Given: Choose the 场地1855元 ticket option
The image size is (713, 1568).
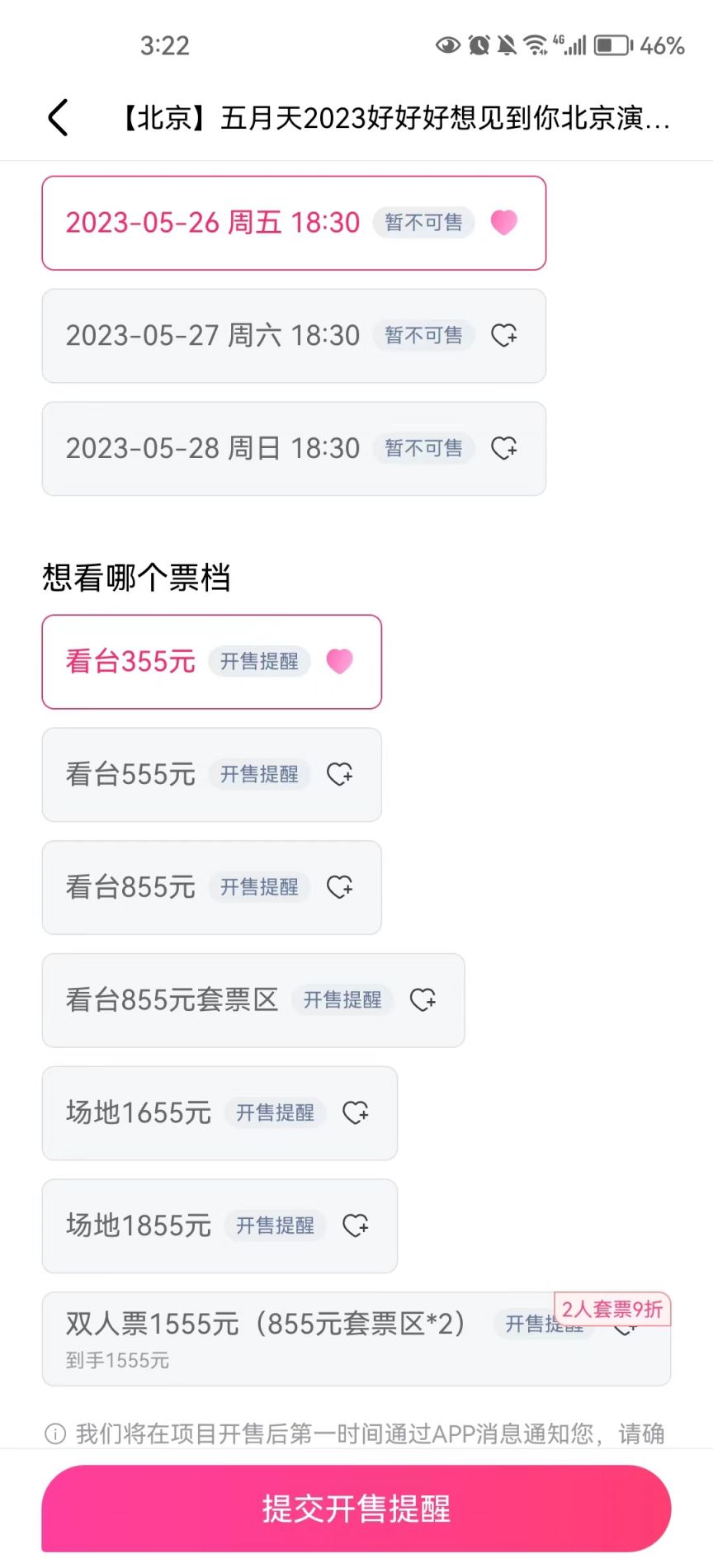Looking at the screenshot, I should 139,1226.
